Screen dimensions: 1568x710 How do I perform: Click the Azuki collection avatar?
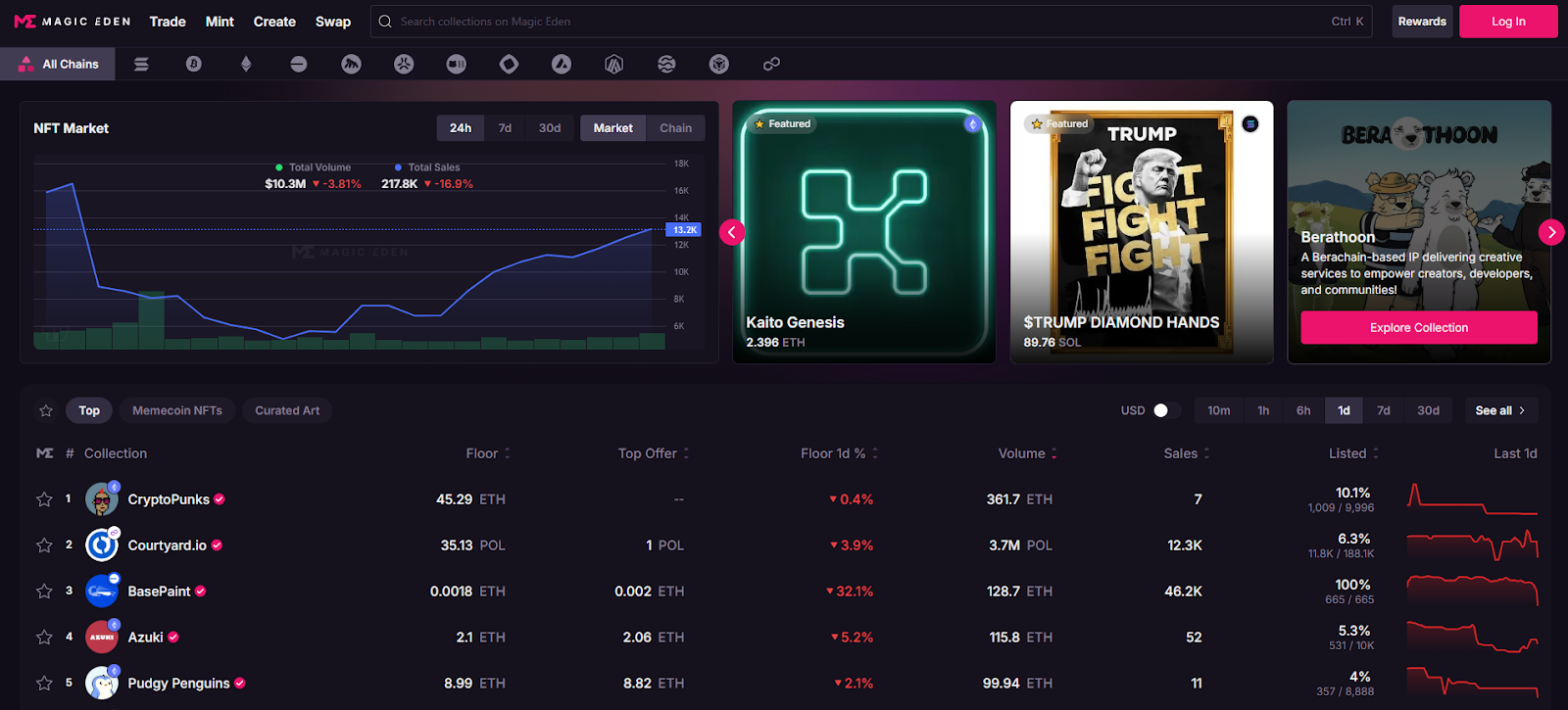102,638
